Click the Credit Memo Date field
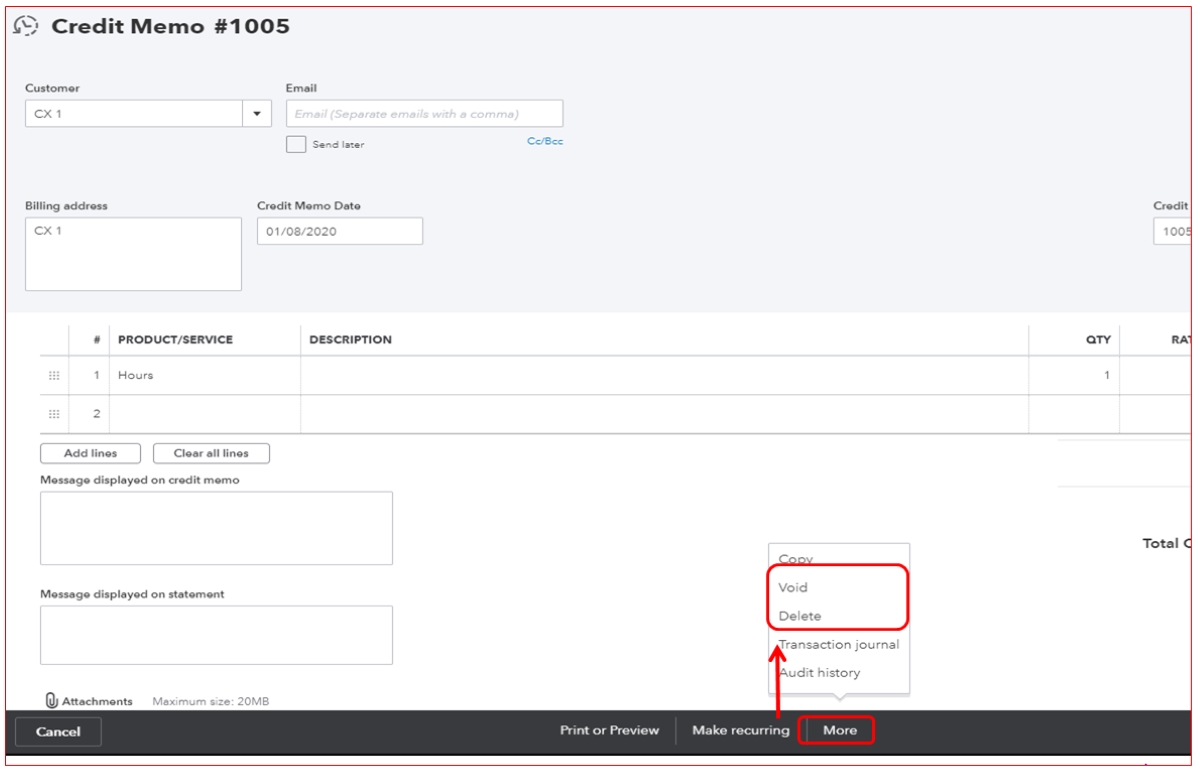This screenshot has height=772, width=1200. coord(339,231)
